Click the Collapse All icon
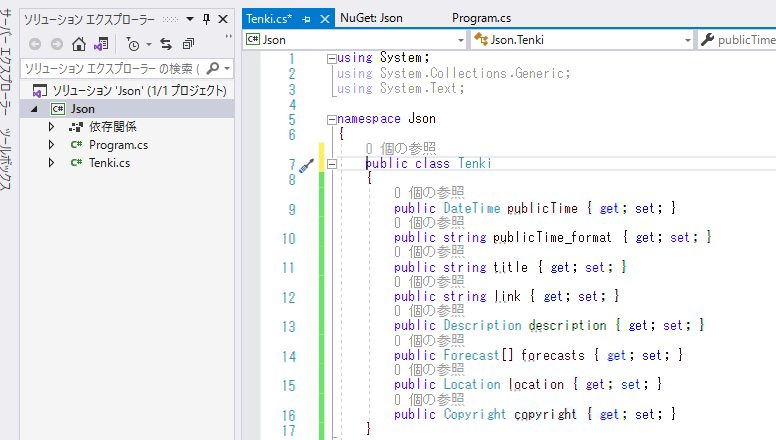 pyautogui.click(x=189, y=44)
